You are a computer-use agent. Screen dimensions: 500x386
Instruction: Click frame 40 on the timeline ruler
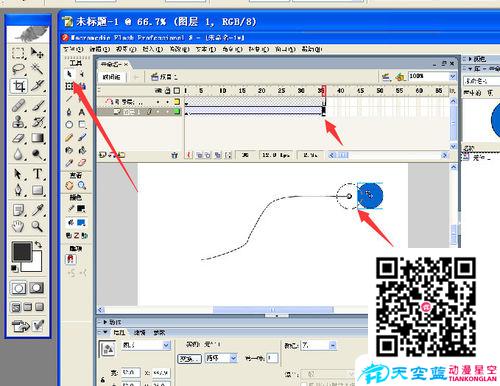coord(340,90)
